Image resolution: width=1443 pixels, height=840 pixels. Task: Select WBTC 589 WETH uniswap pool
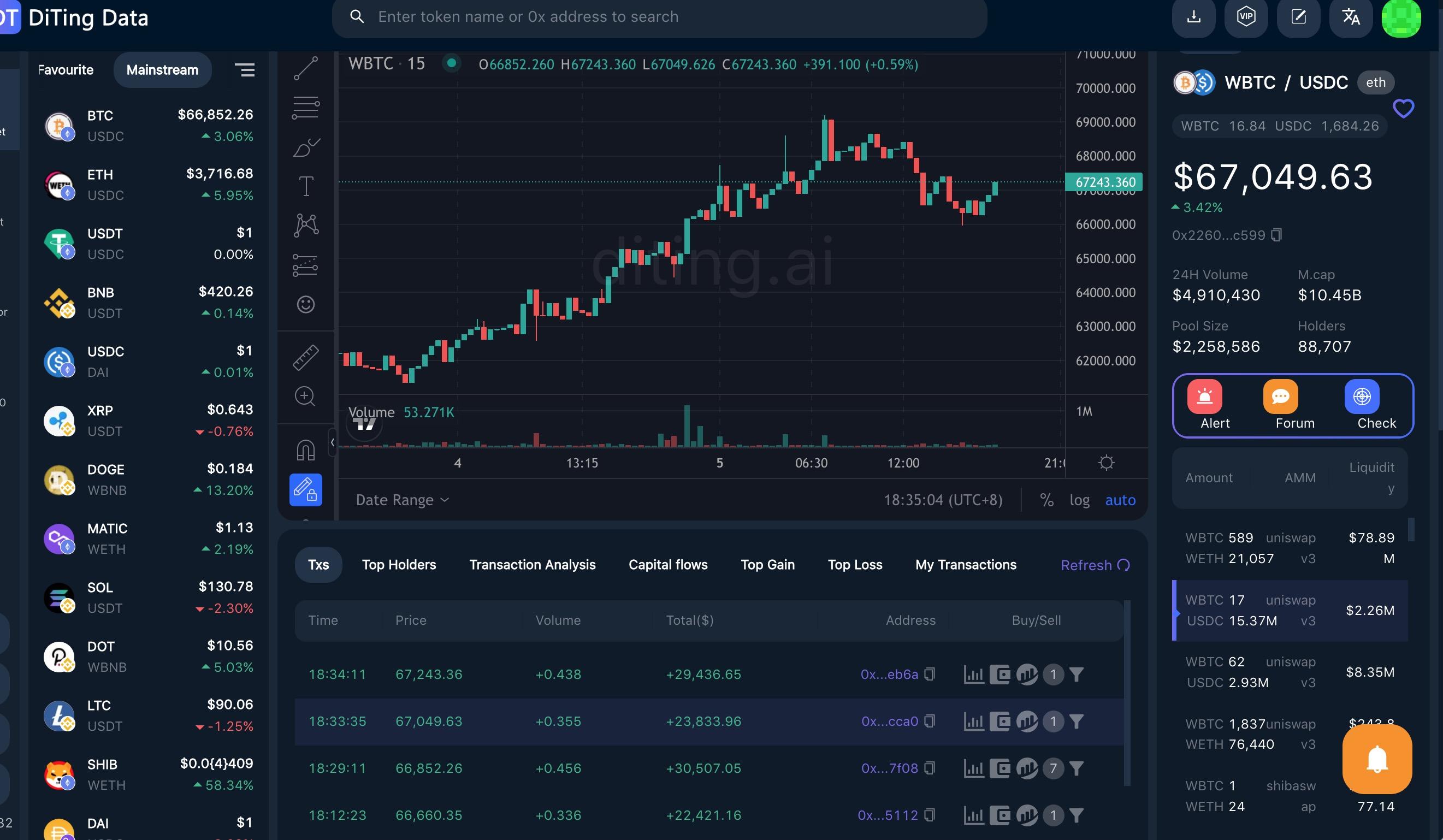[1290, 548]
